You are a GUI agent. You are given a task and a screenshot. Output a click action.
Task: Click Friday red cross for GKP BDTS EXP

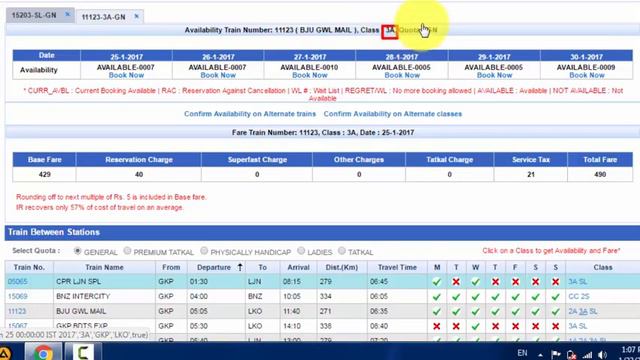tap(515, 326)
